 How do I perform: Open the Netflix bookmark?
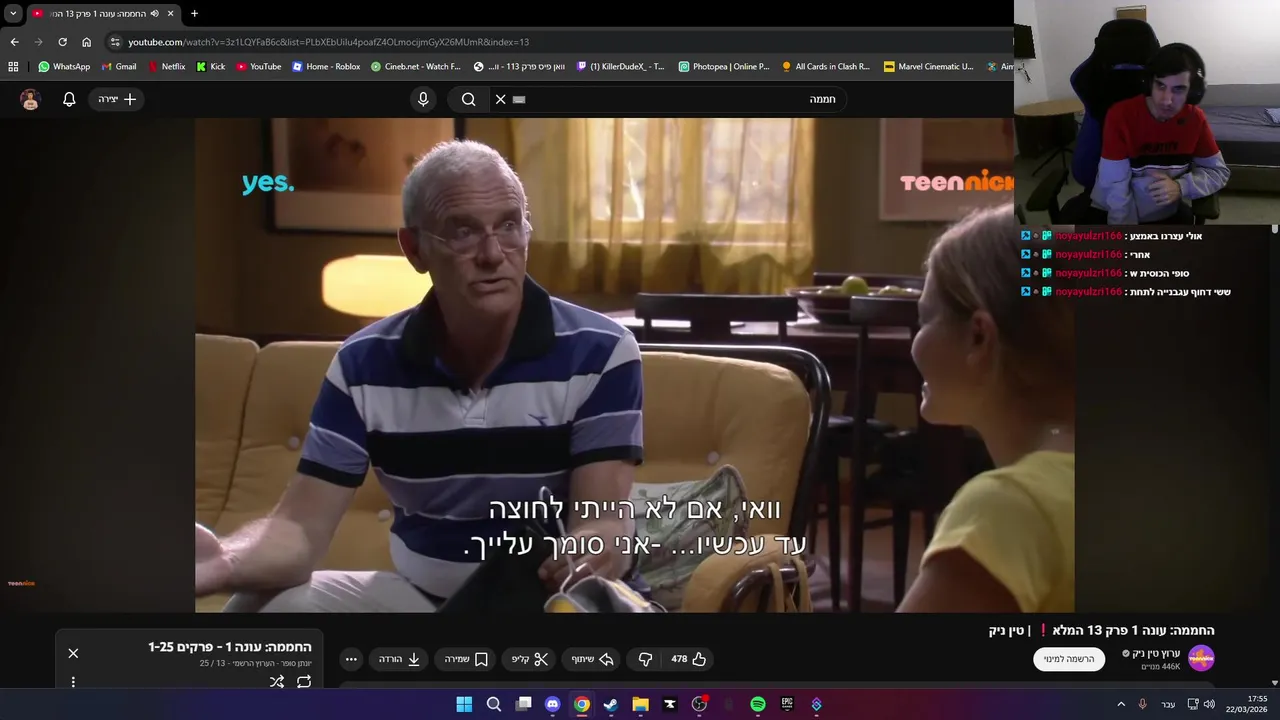[x=166, y=66]
